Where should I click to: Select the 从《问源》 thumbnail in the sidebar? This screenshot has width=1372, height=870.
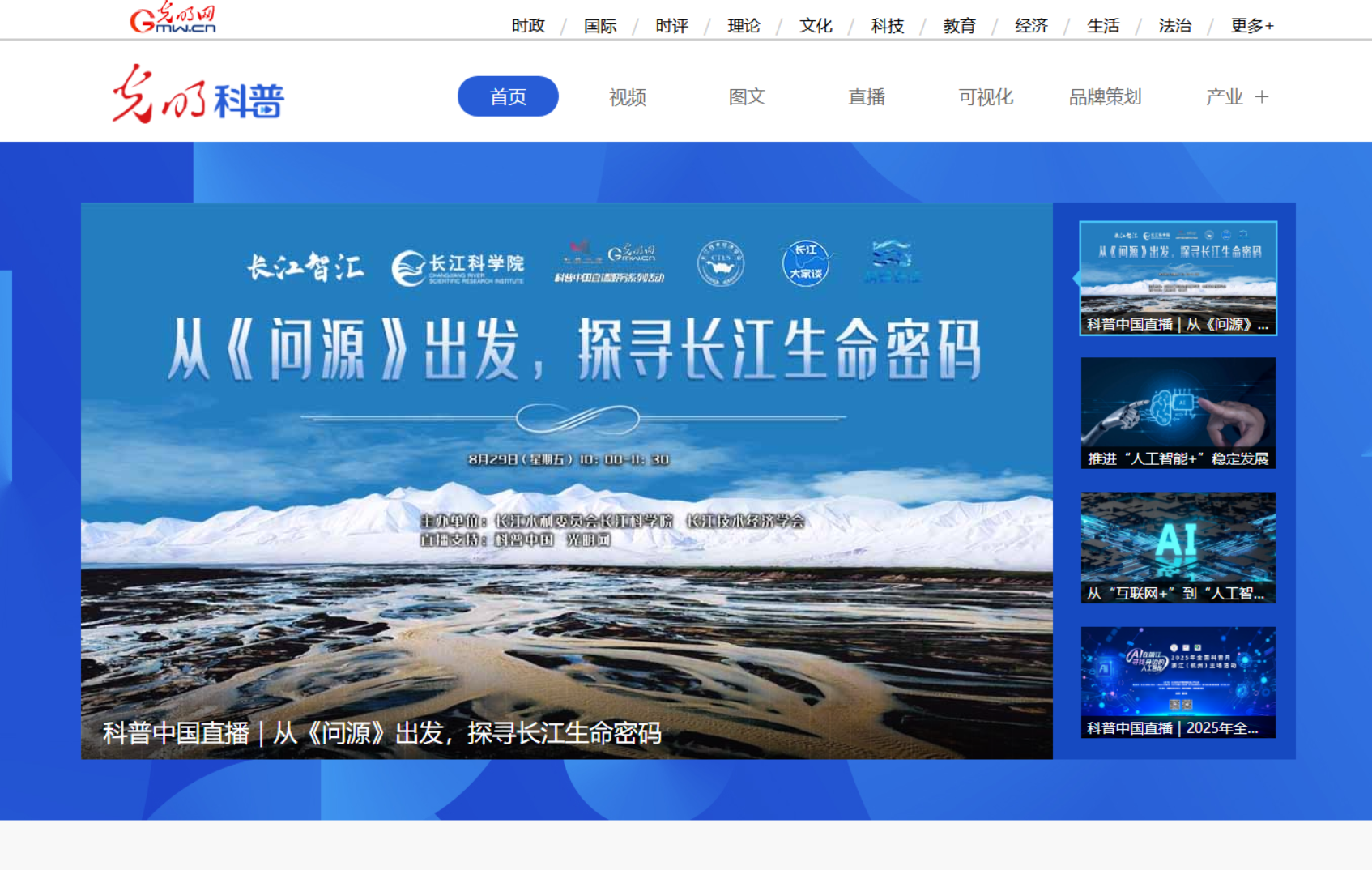[x=1178, y=278]
